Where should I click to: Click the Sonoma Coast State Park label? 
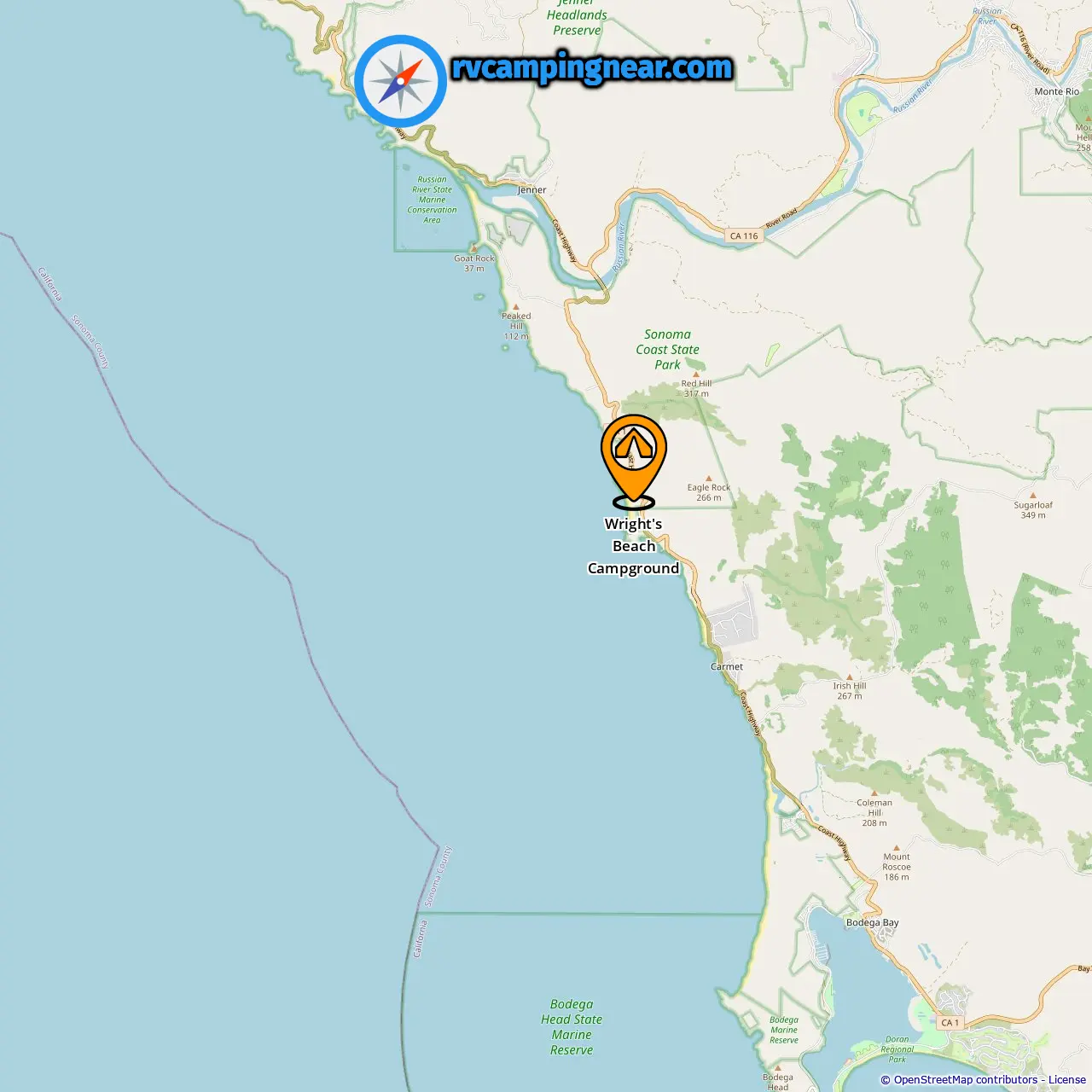point(667,350)
